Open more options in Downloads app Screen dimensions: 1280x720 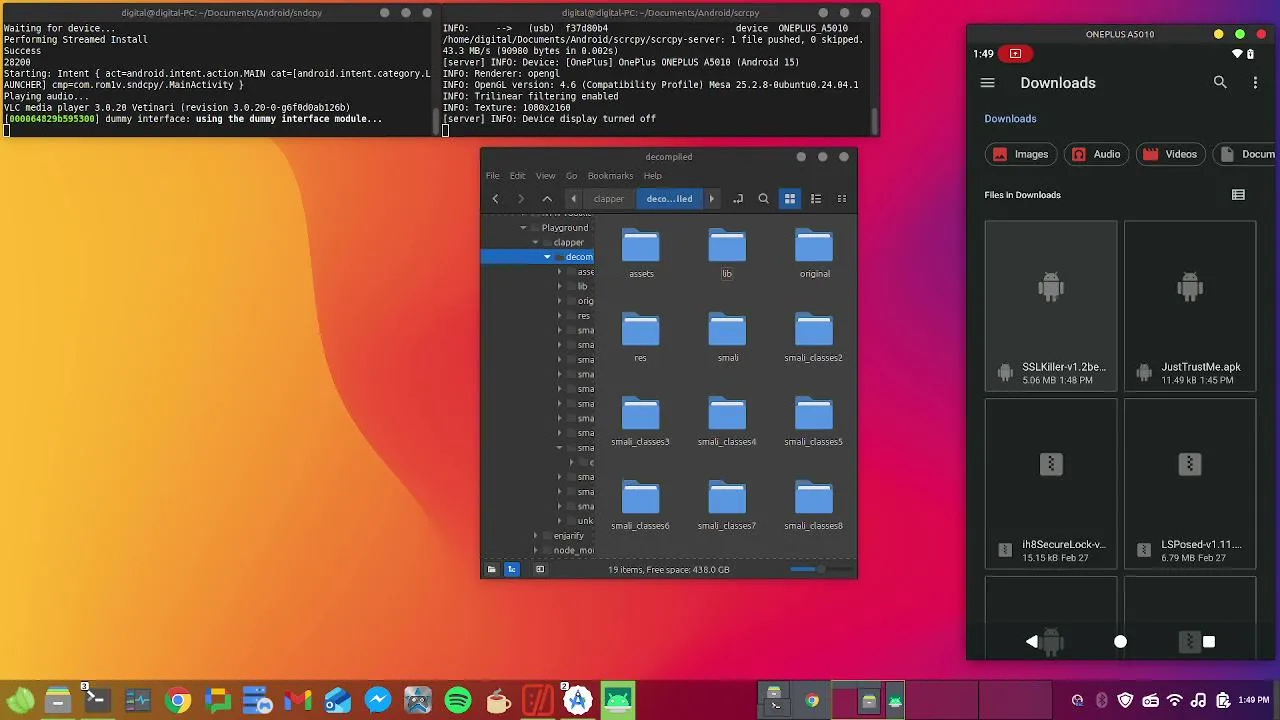[1255, 83]
